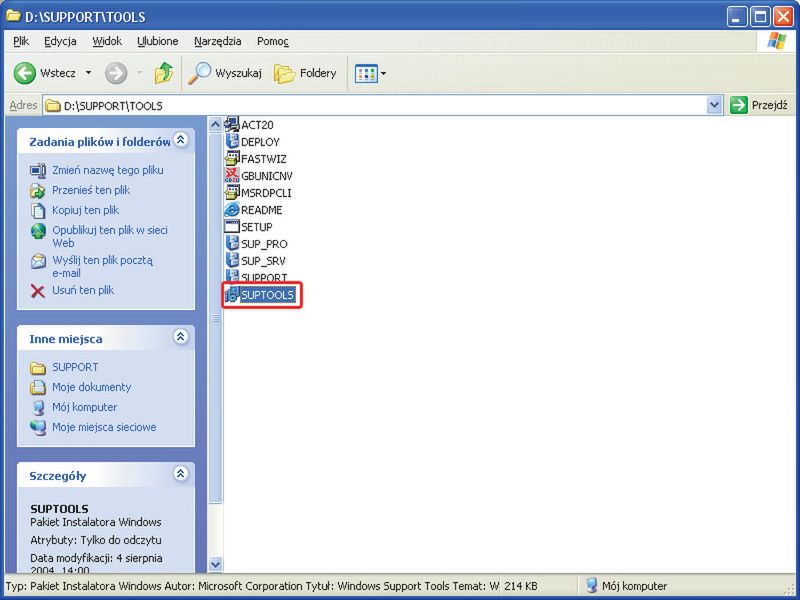Open Moje dokumenty link
Screen dimensions: 800x600
(x=91, y=387)
